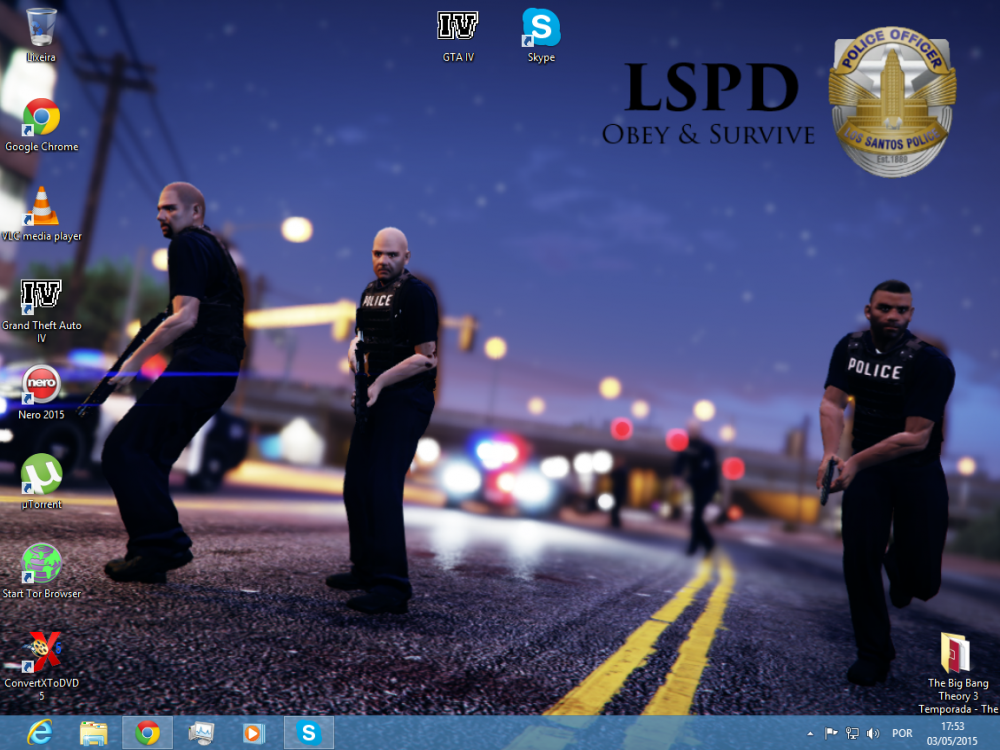Open the picture viewer taskbar icon
Image resolution: width=1000 pixels, height=750 pixels.
pyautogui.click(x=201, y=733)
